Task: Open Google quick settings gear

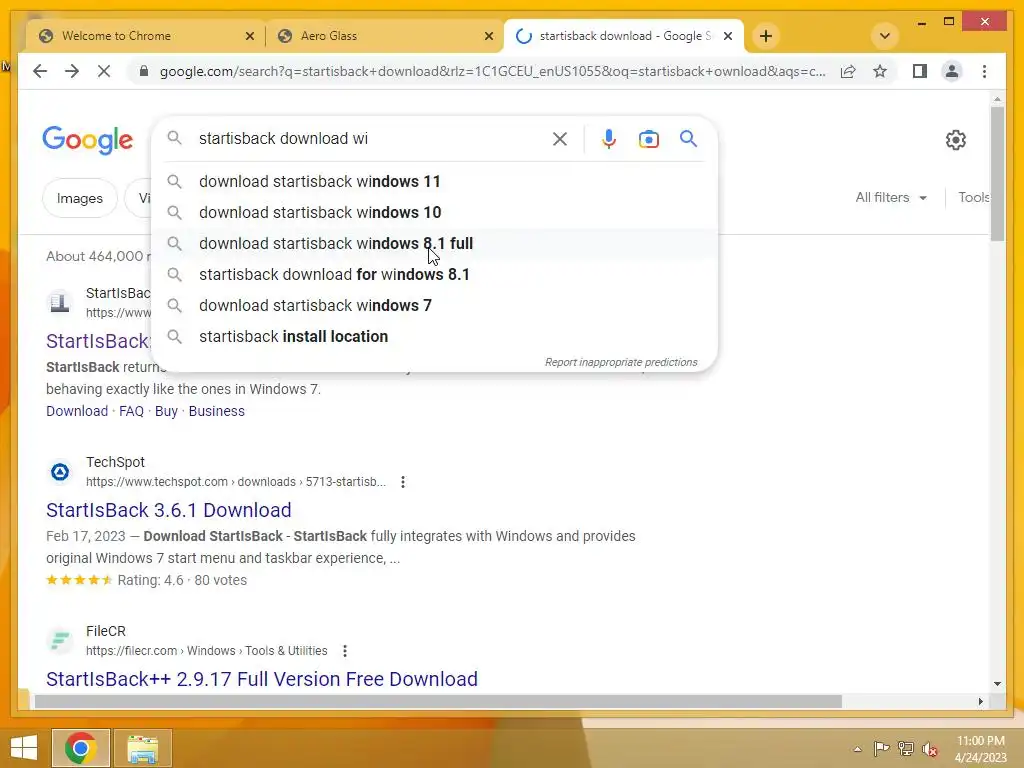Action: pos(955,139)
